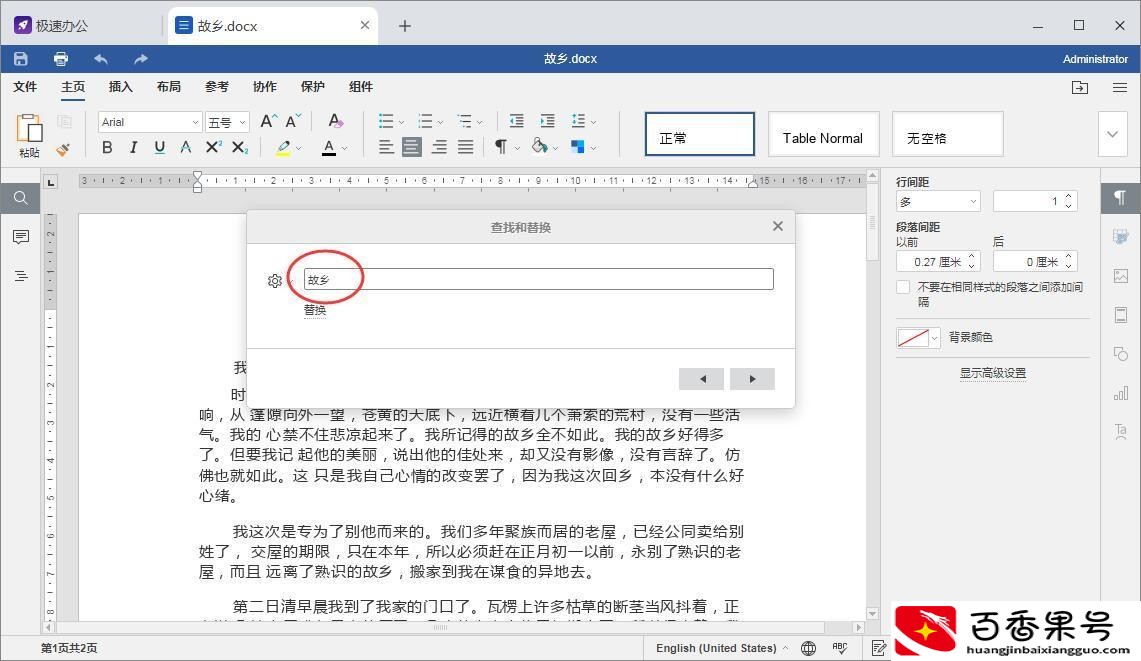The image size is (1141, 661).
Task: Click the find text field containing 故乡
Action: [538, 280]
